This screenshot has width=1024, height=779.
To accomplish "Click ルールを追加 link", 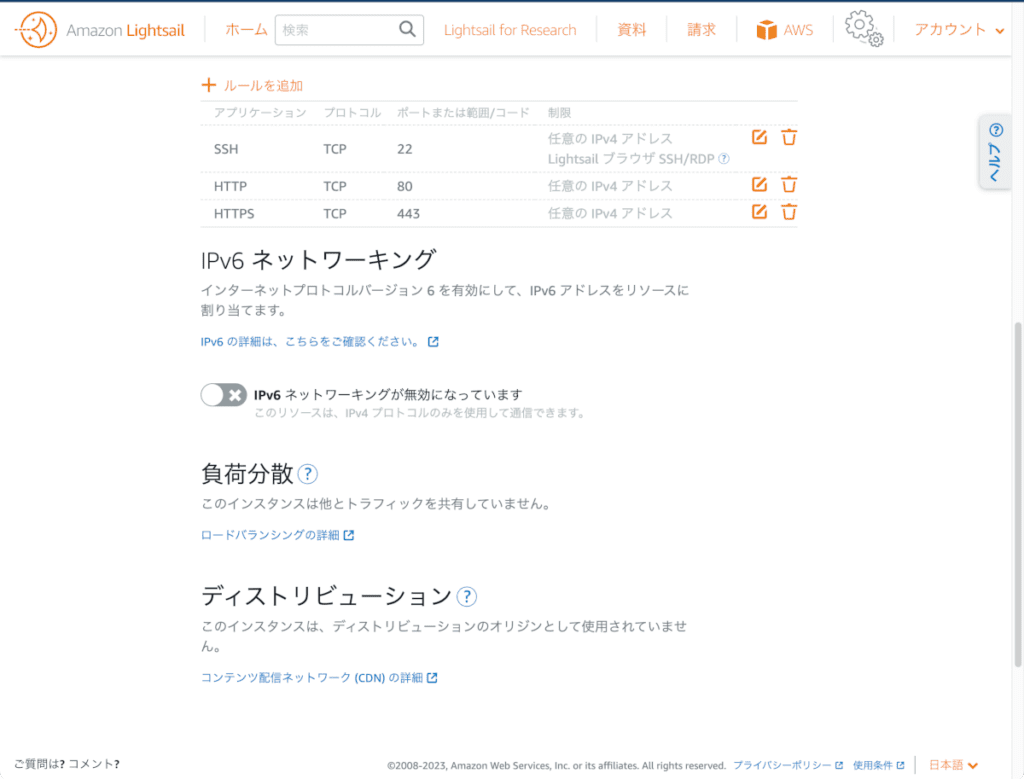I will (263, 86).
